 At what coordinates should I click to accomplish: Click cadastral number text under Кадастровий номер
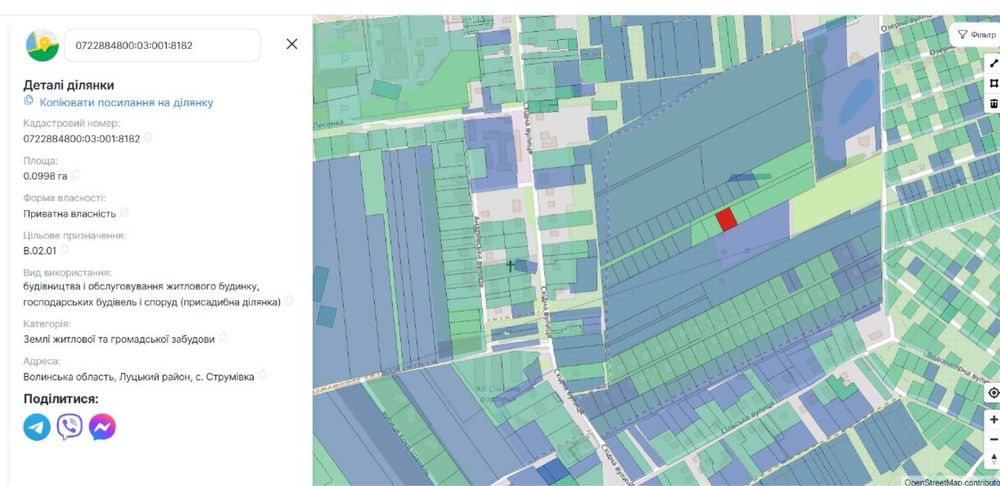[x=82, y=138]
